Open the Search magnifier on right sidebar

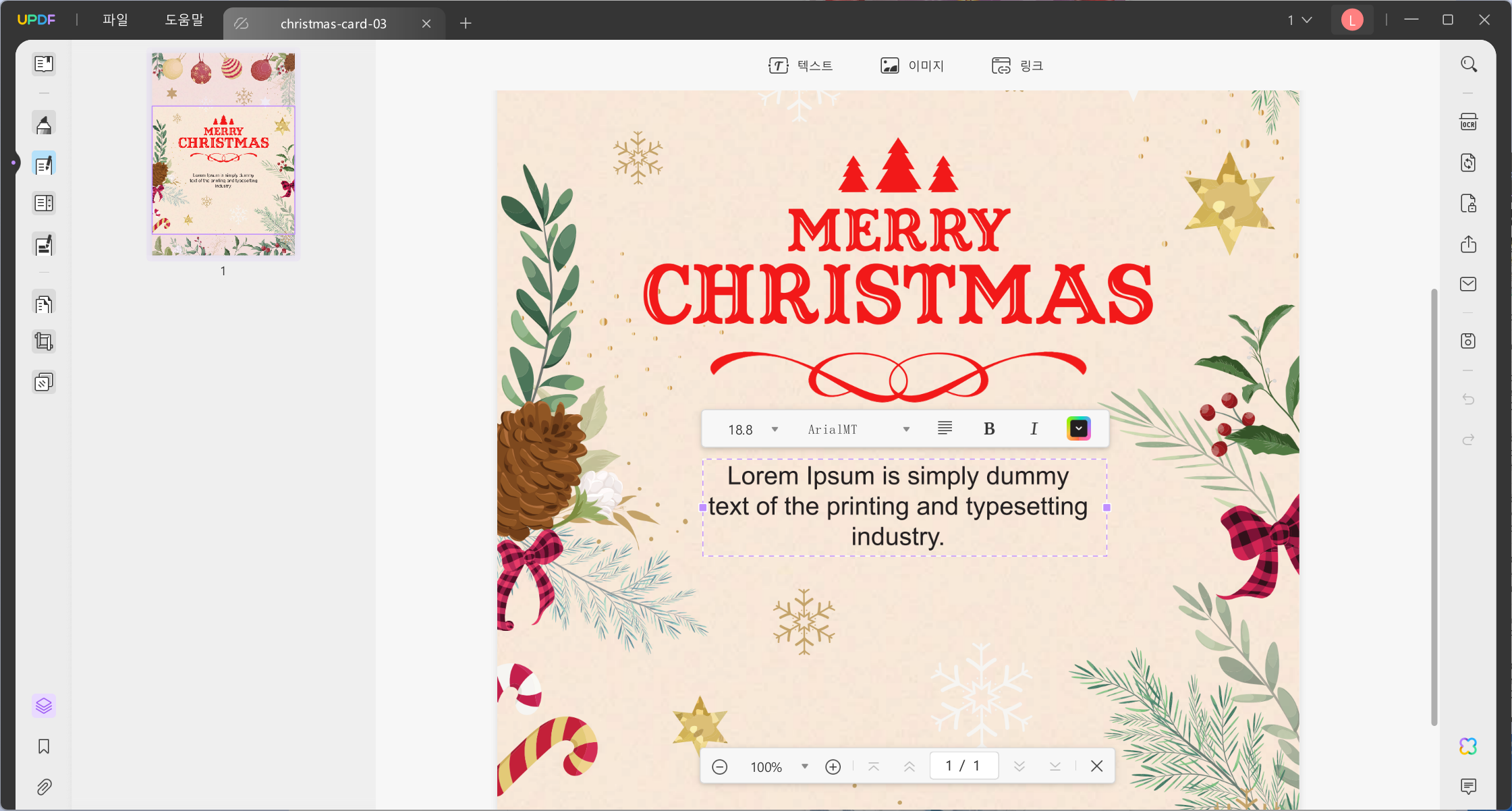tap(1469, 64)
